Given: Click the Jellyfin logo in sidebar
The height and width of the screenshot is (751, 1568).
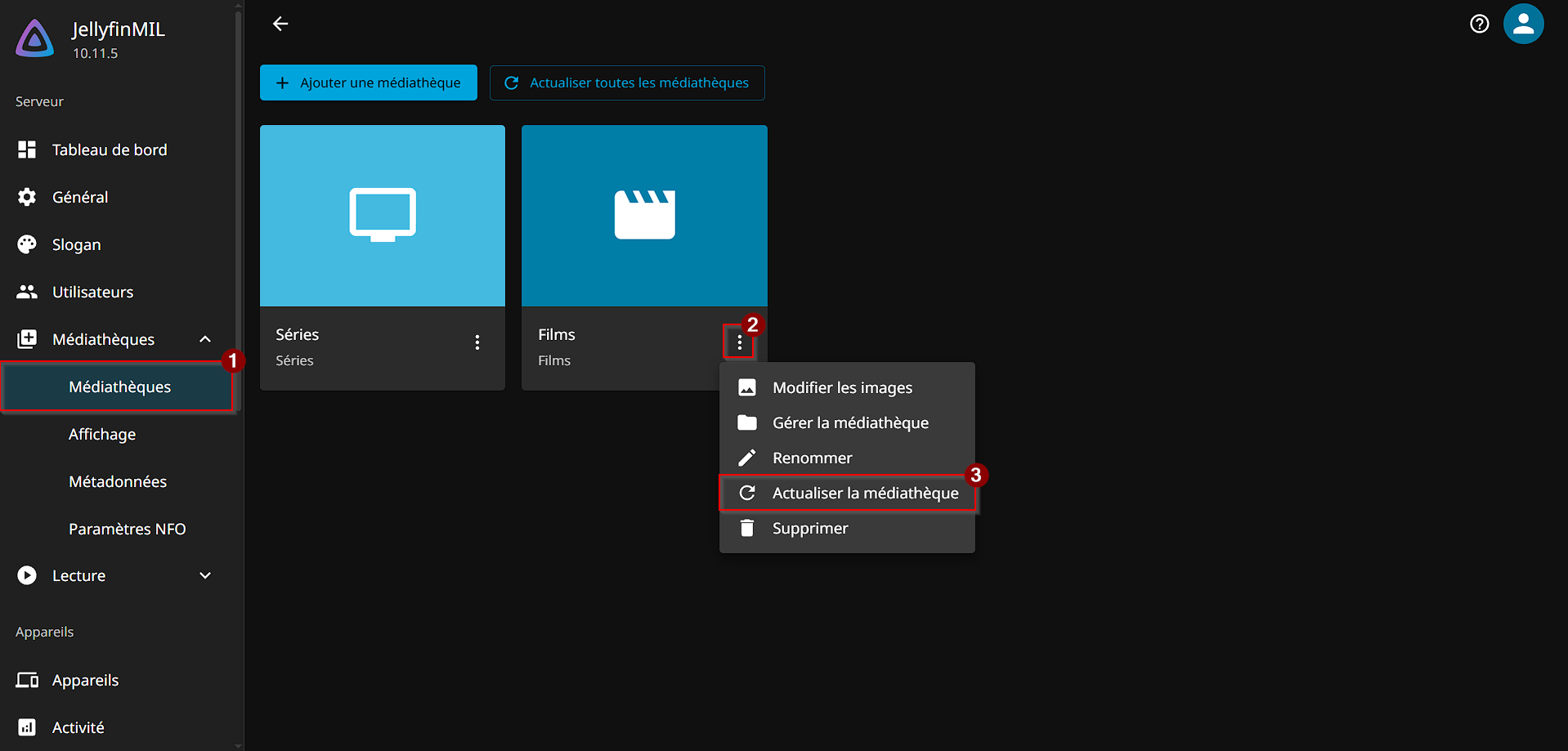Looking at the screenshot, I should tap(35, 38).
